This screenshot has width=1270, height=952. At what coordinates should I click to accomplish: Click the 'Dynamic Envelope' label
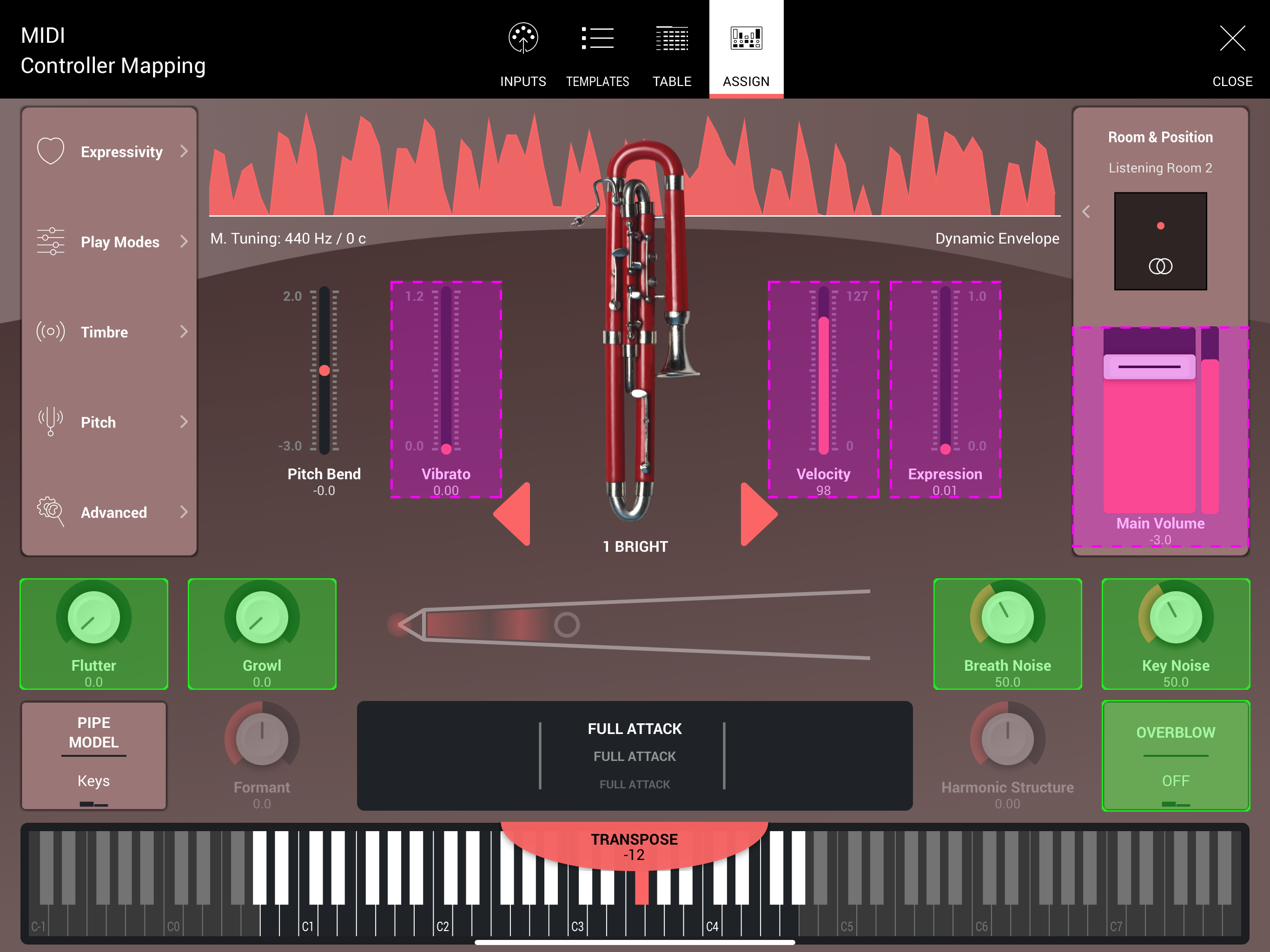click(x=997, y=238)
